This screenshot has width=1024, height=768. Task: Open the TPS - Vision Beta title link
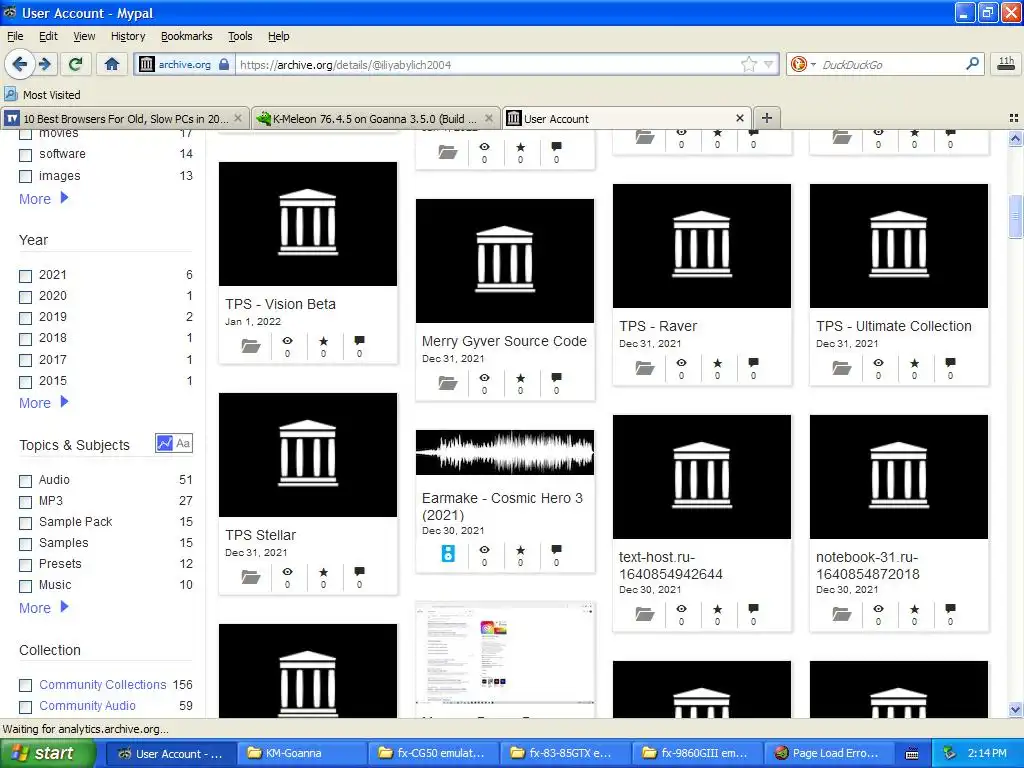point(281,304)
